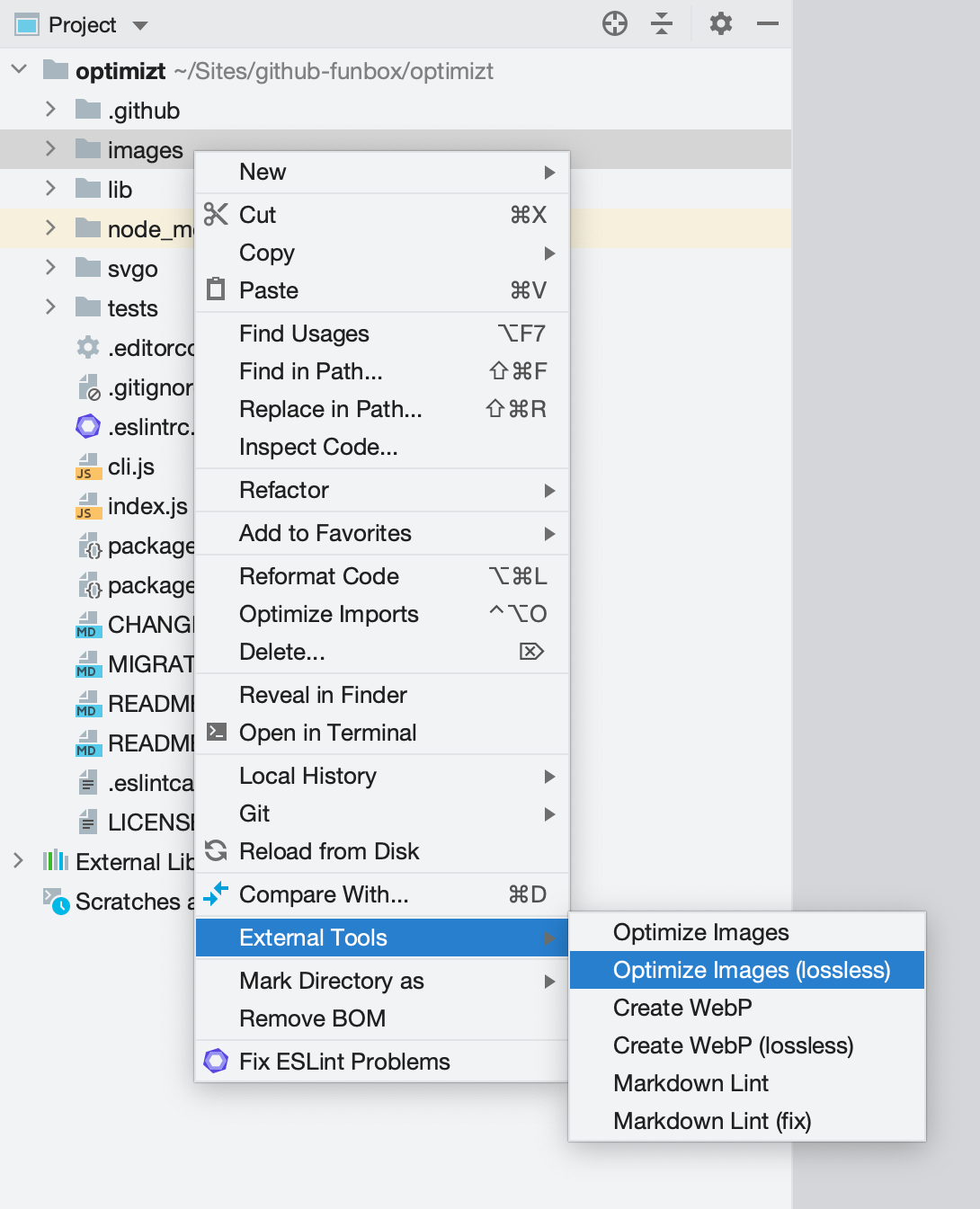The width and height of the screenshot is (980, 1209).
Task: Choose Create WebP in External Tools submenu
Action: (682, 1008)
